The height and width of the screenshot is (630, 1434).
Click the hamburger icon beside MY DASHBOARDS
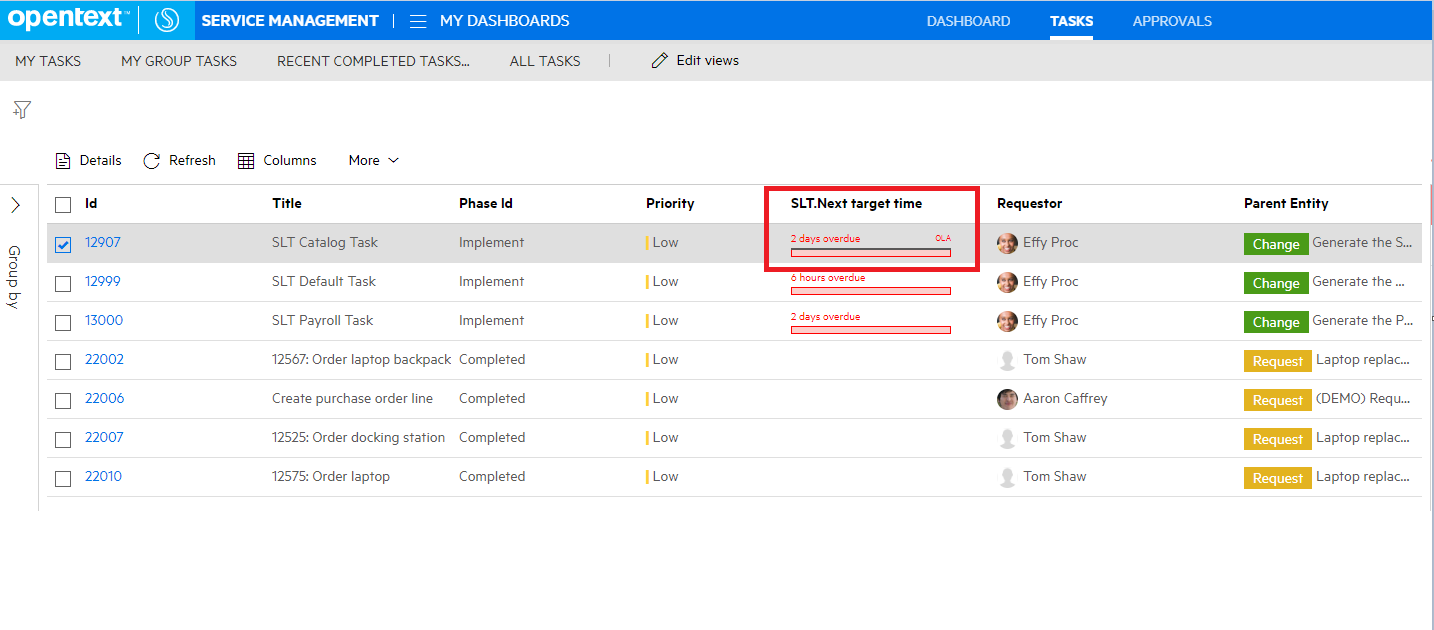point(416,20)
